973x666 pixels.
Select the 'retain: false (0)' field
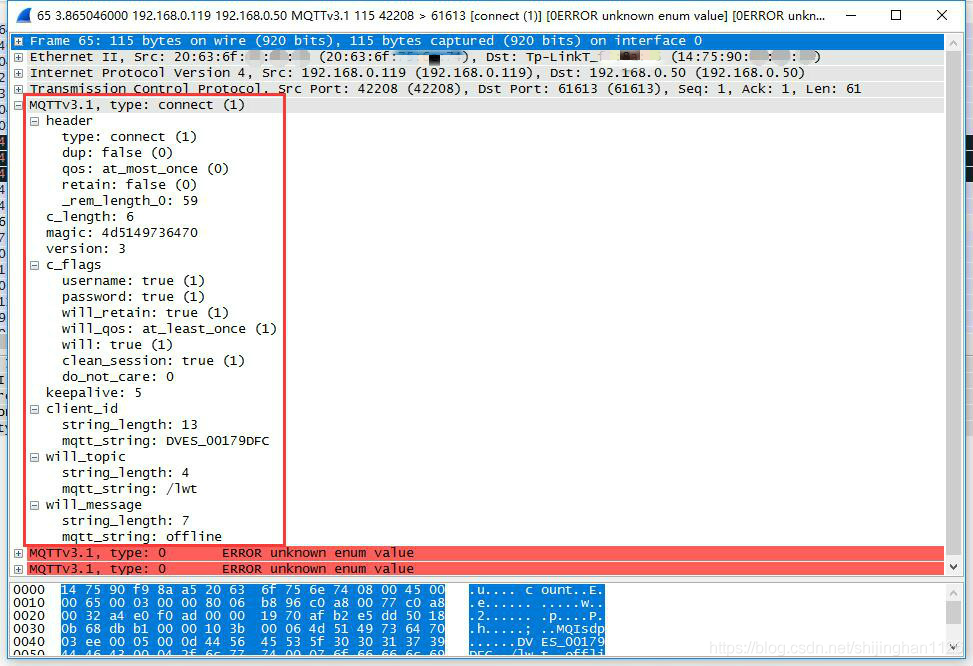(x=129, y=185)
